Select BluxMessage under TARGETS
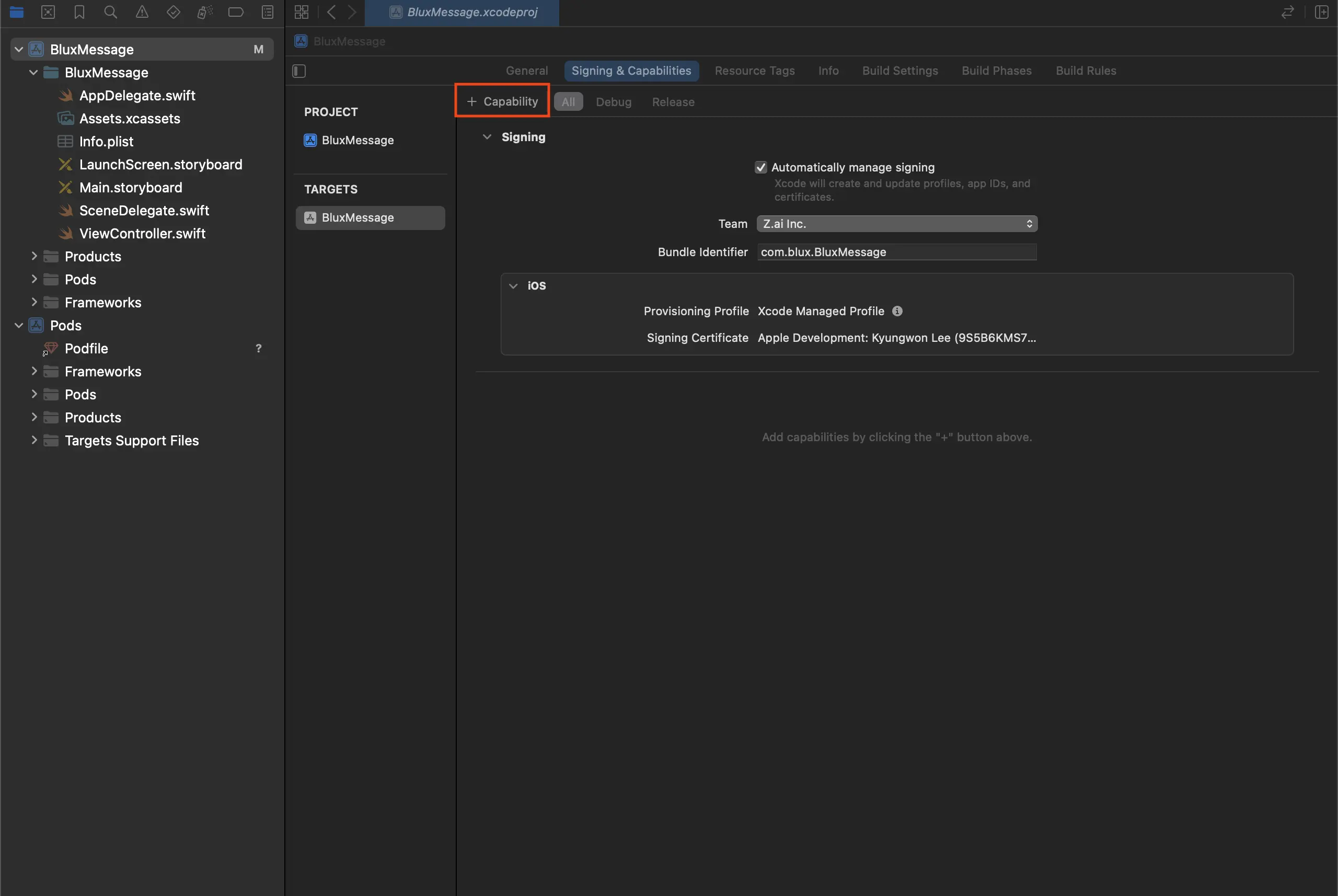 point(370,217)
